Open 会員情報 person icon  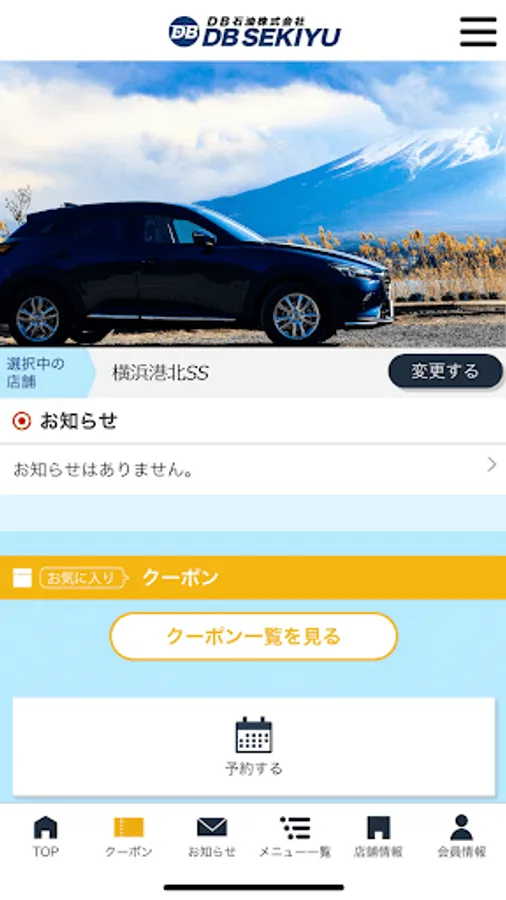(461, 827)
